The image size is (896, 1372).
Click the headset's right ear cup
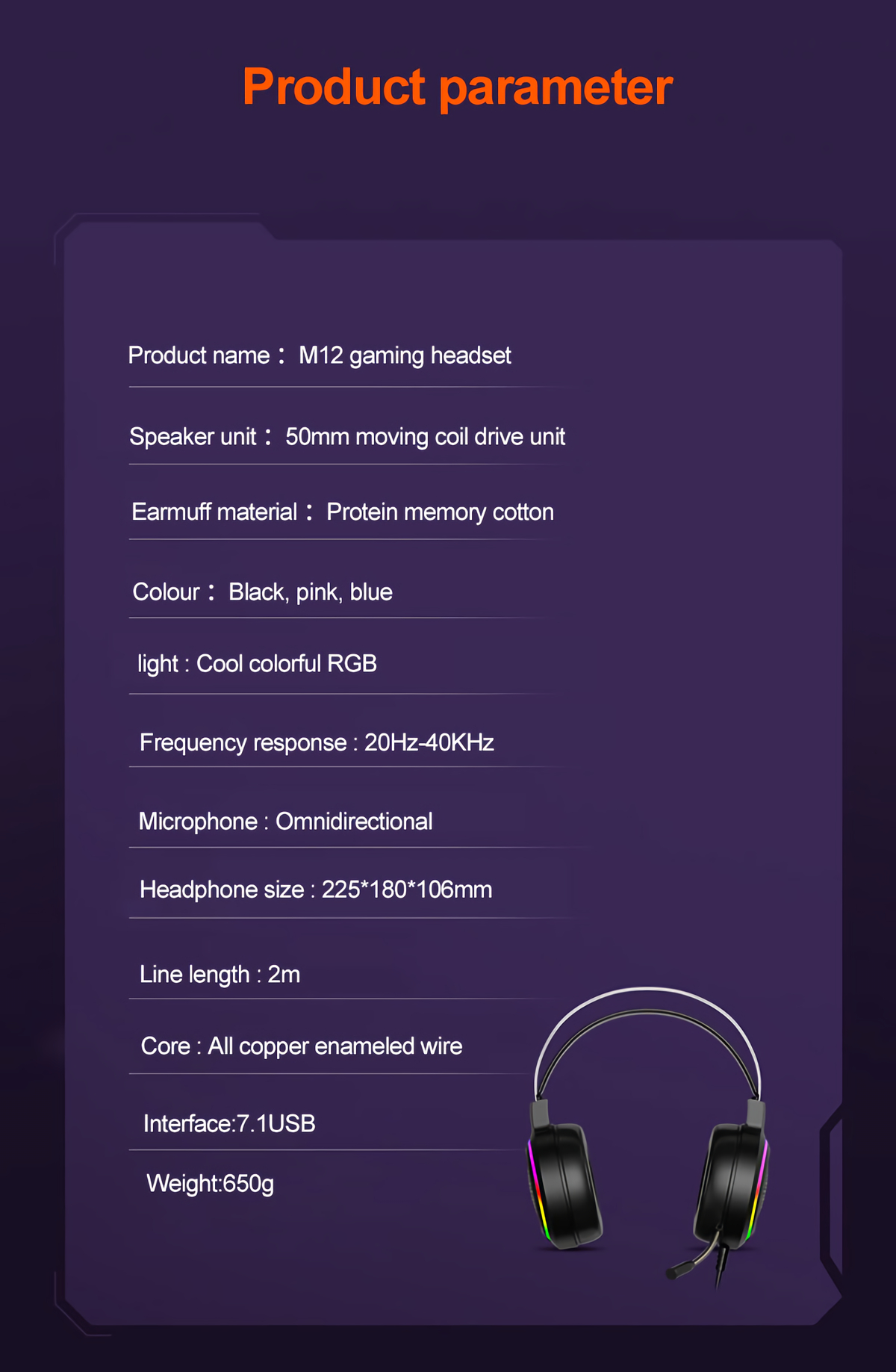point(728,1184)
